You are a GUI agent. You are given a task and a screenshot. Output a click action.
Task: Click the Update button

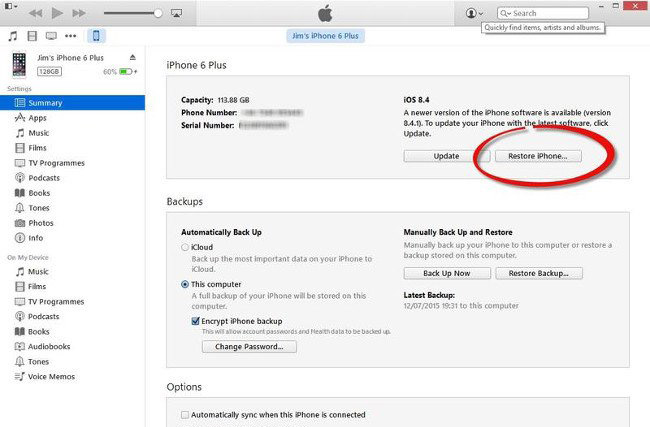point(446,156)
